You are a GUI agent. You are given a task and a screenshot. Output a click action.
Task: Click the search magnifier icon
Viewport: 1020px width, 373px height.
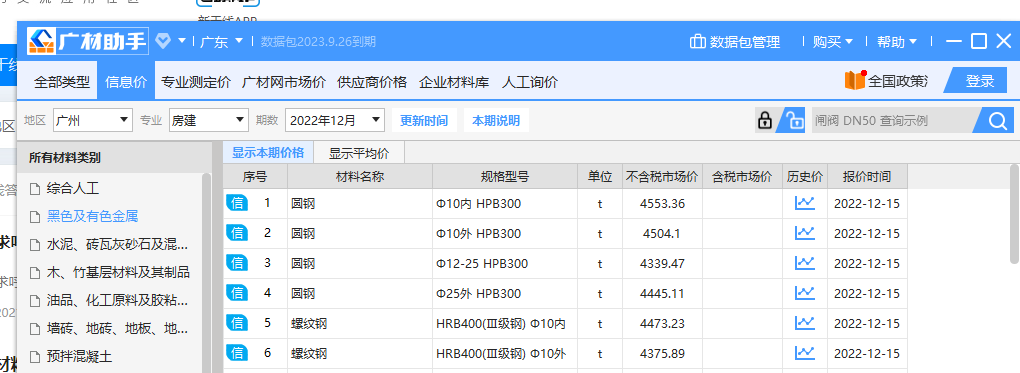(998, 120)
